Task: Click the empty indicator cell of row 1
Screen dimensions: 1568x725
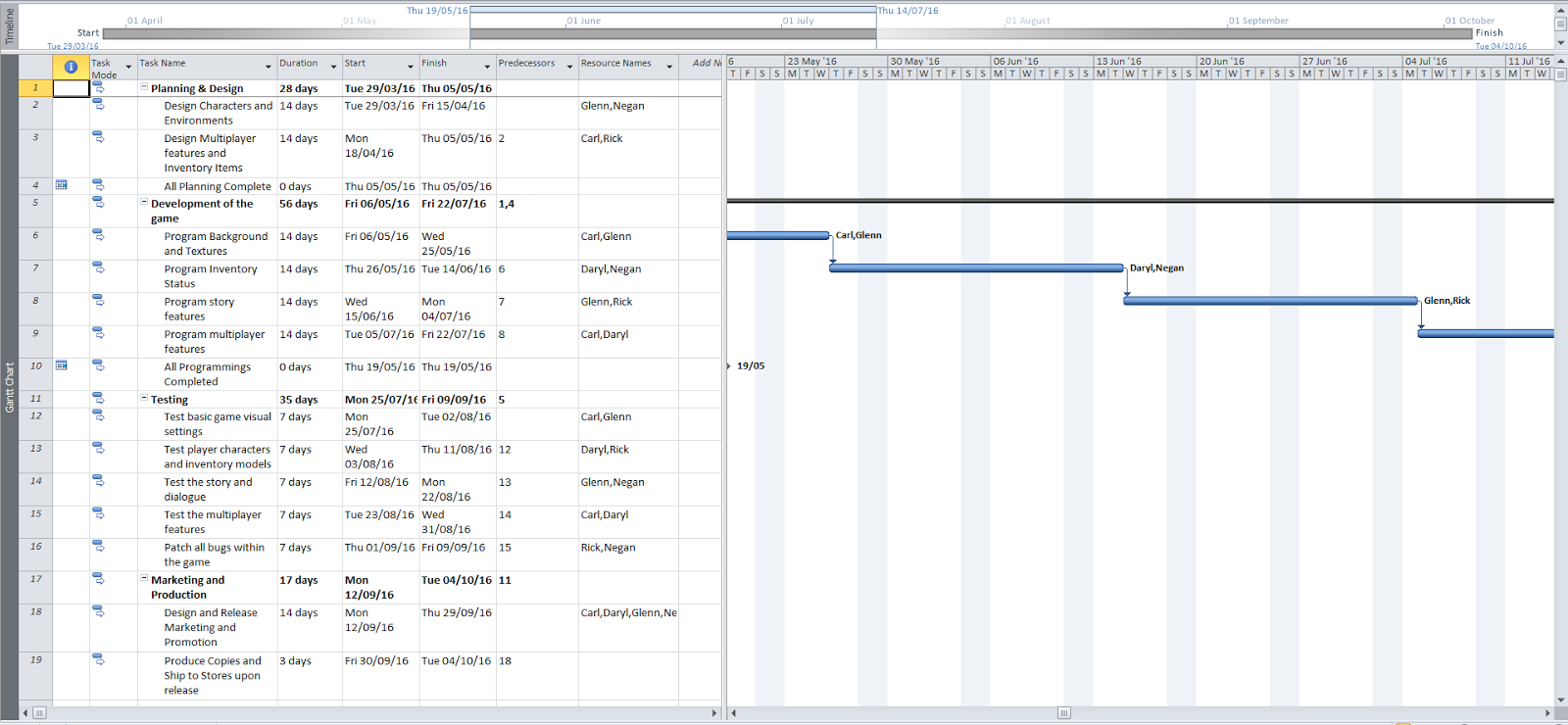Action: (x=71, y=87)
